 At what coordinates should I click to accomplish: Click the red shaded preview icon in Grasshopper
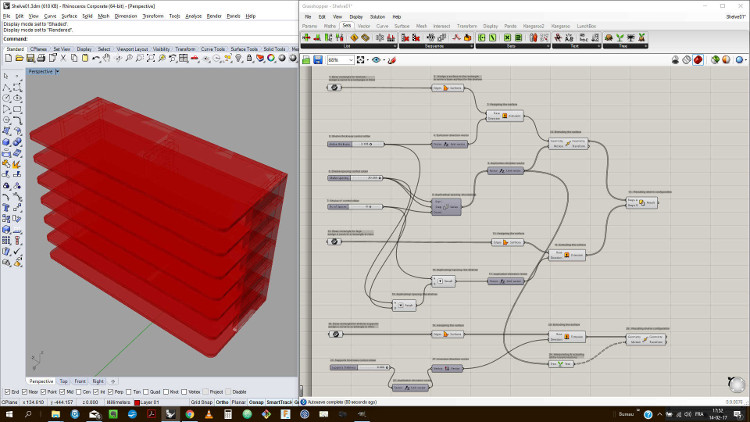pyautogui.click(x=698, y=60)
